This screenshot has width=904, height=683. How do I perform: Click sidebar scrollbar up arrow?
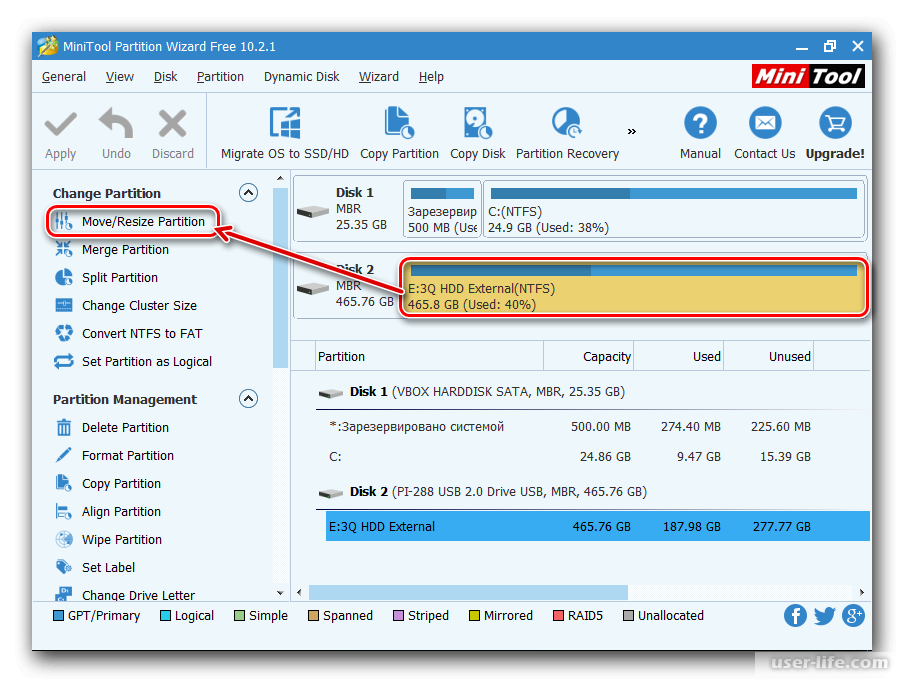(280, 178)
